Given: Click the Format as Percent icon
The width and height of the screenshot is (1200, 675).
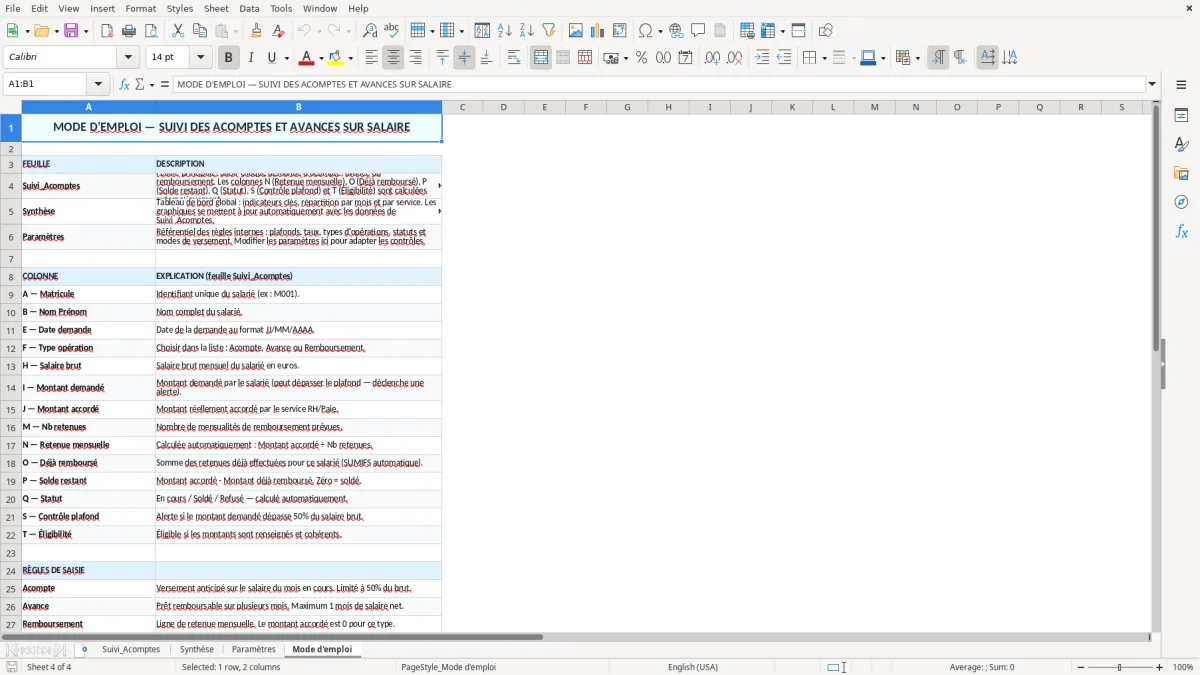Looking at the screenshot, I should click(x=642, y=58).
